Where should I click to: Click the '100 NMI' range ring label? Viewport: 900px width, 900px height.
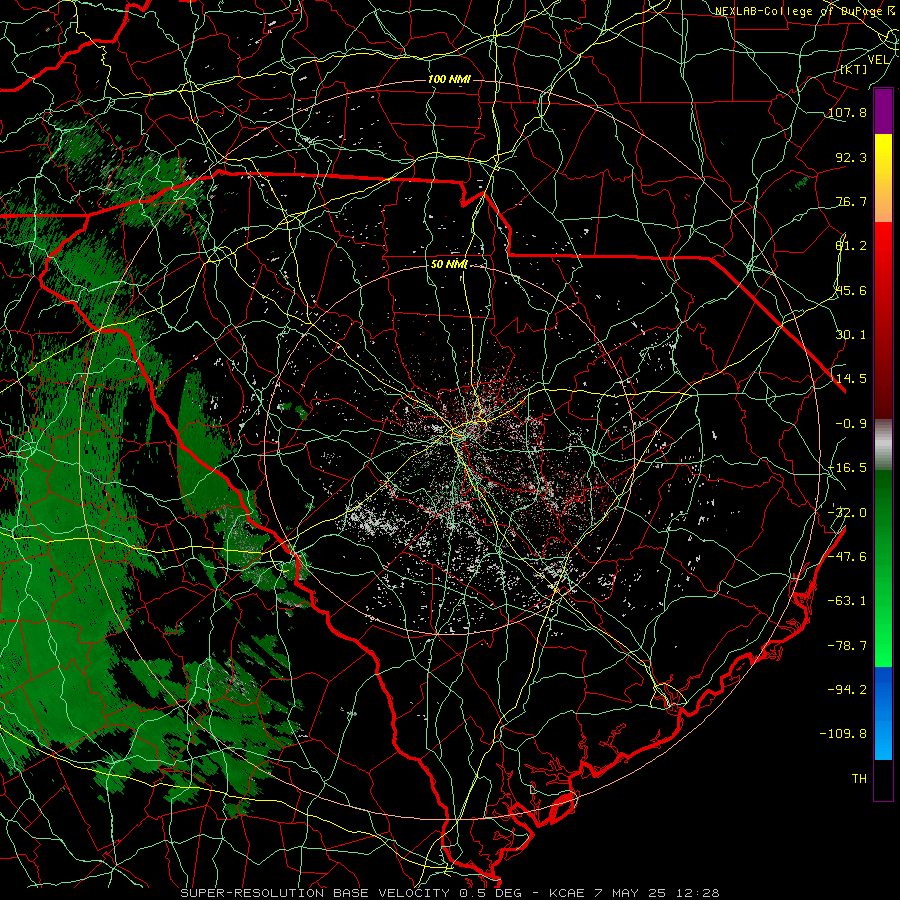click(449, 79)
